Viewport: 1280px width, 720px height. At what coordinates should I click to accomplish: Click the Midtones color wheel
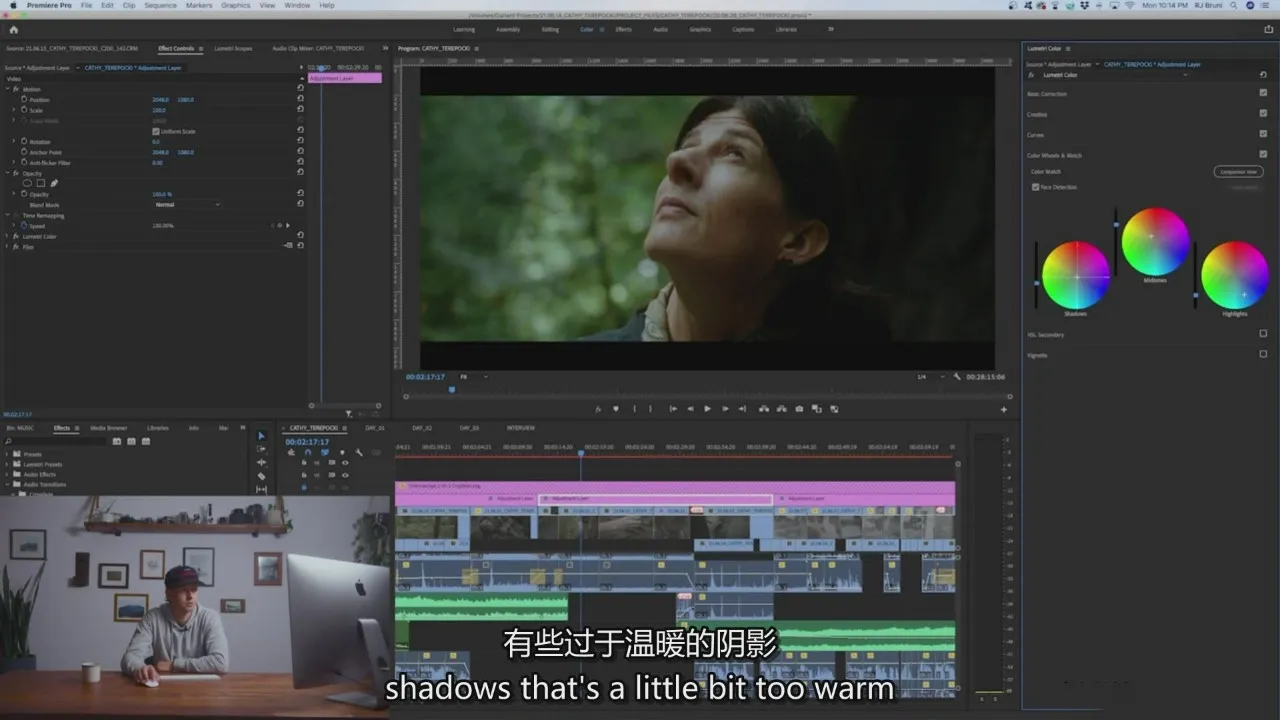[x=1155, y=241]
